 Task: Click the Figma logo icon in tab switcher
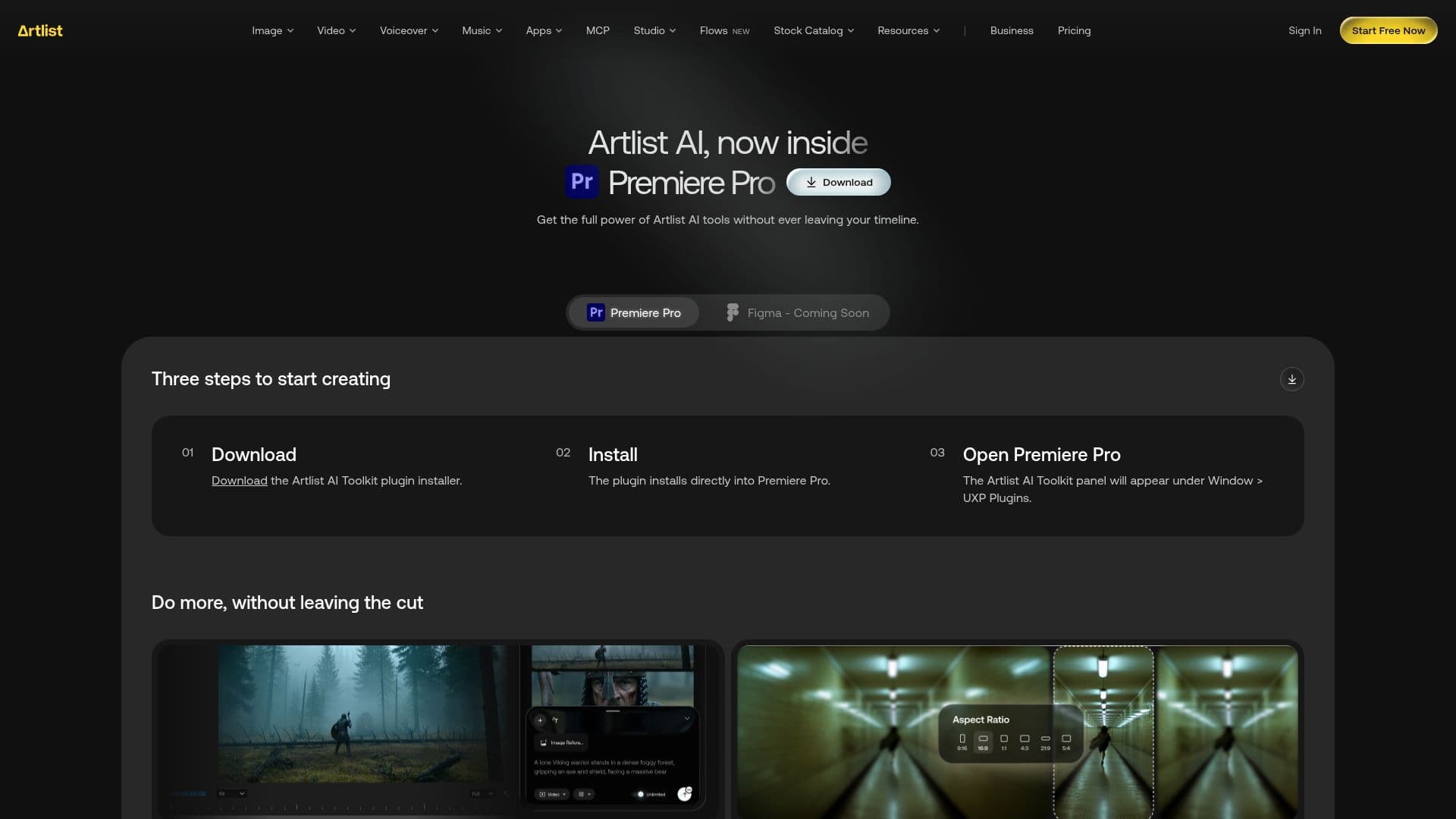pyautogui.click(x=733, y=312)
